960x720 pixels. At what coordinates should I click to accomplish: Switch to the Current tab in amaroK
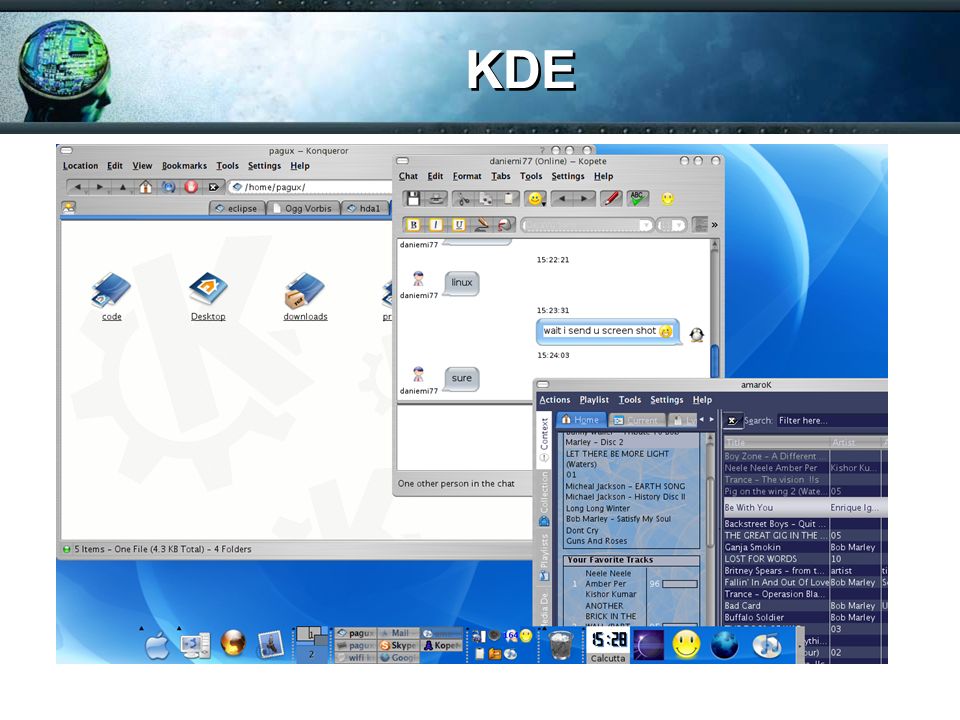click(636, 420)
